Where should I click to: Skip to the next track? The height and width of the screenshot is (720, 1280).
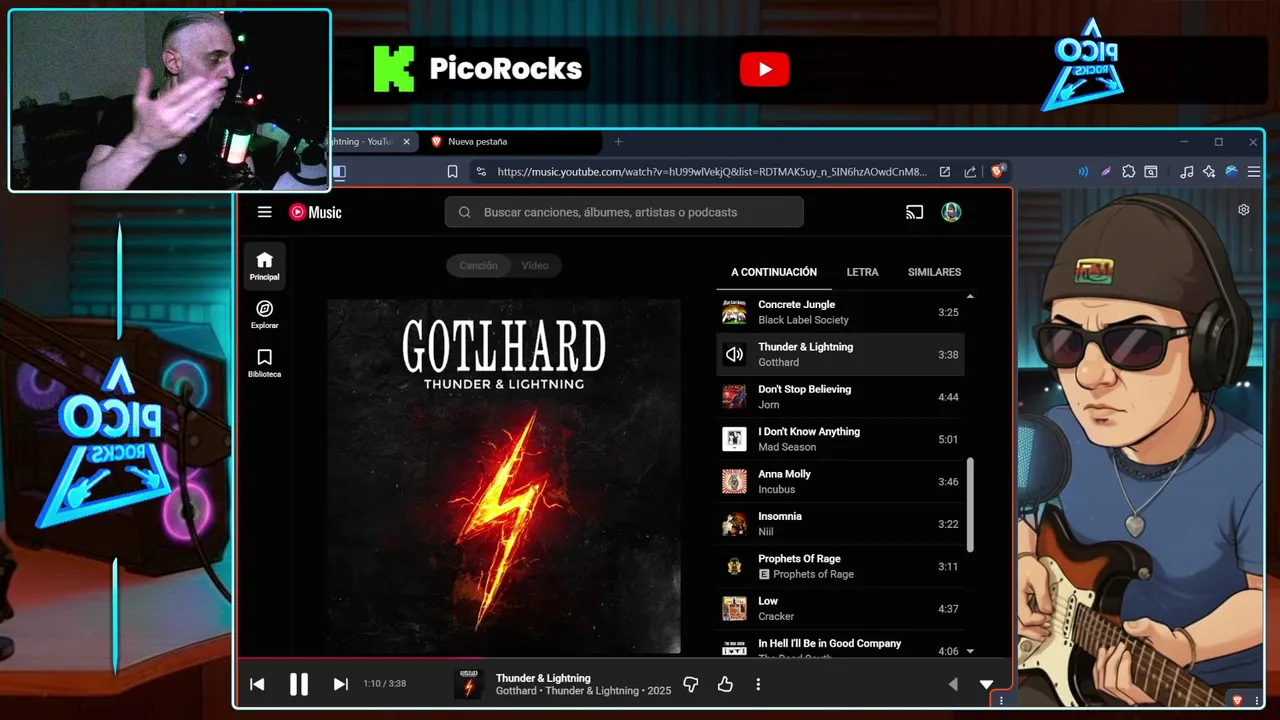pyautogui.click(x=340, y=684)
